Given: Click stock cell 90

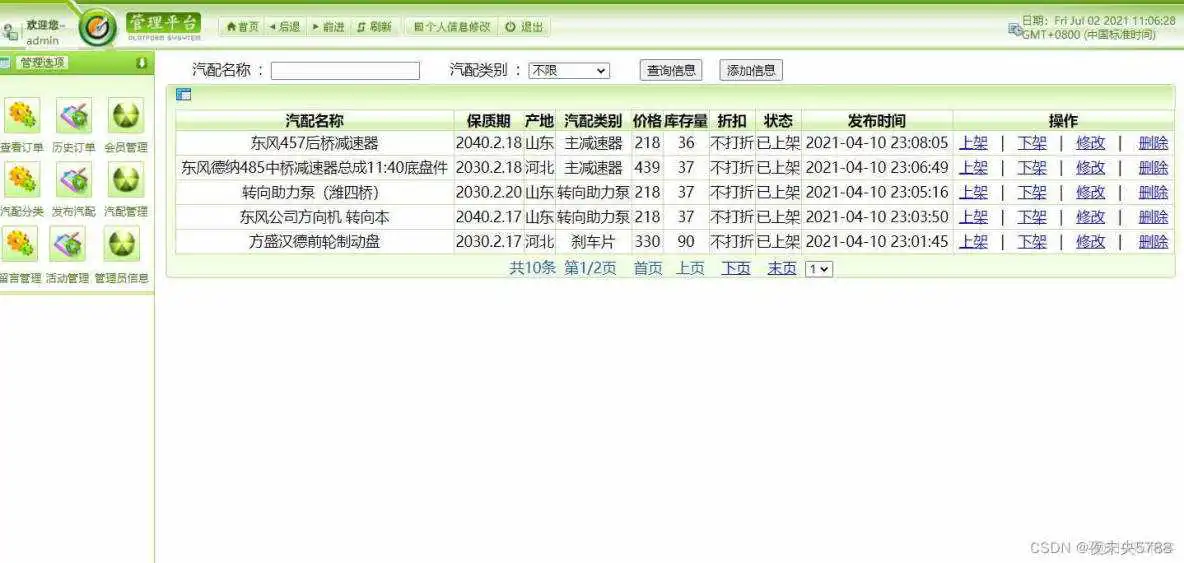Looking at the screenshot, I should [x=686, y=242].
